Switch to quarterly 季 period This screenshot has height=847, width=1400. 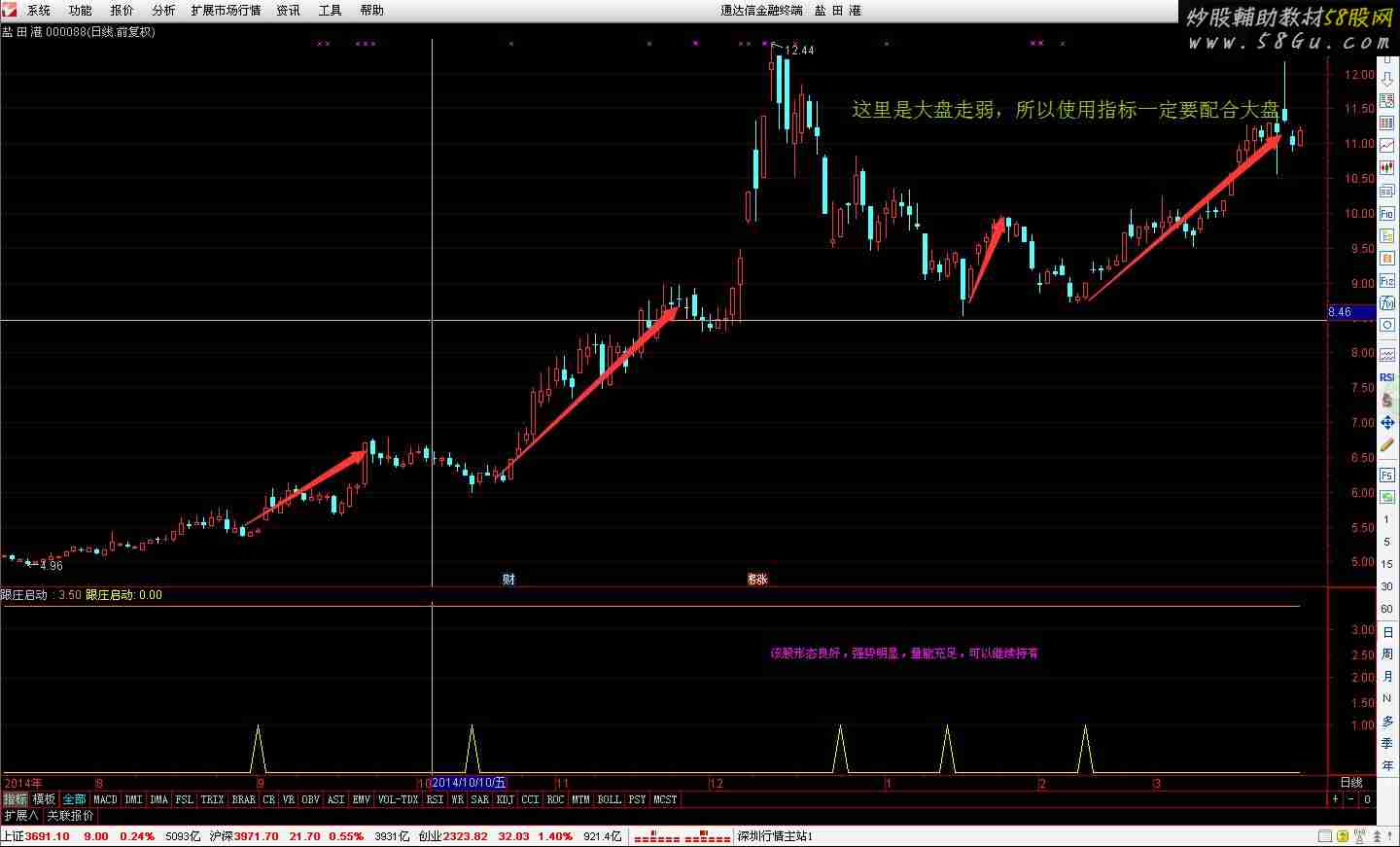click(1387, 743)
